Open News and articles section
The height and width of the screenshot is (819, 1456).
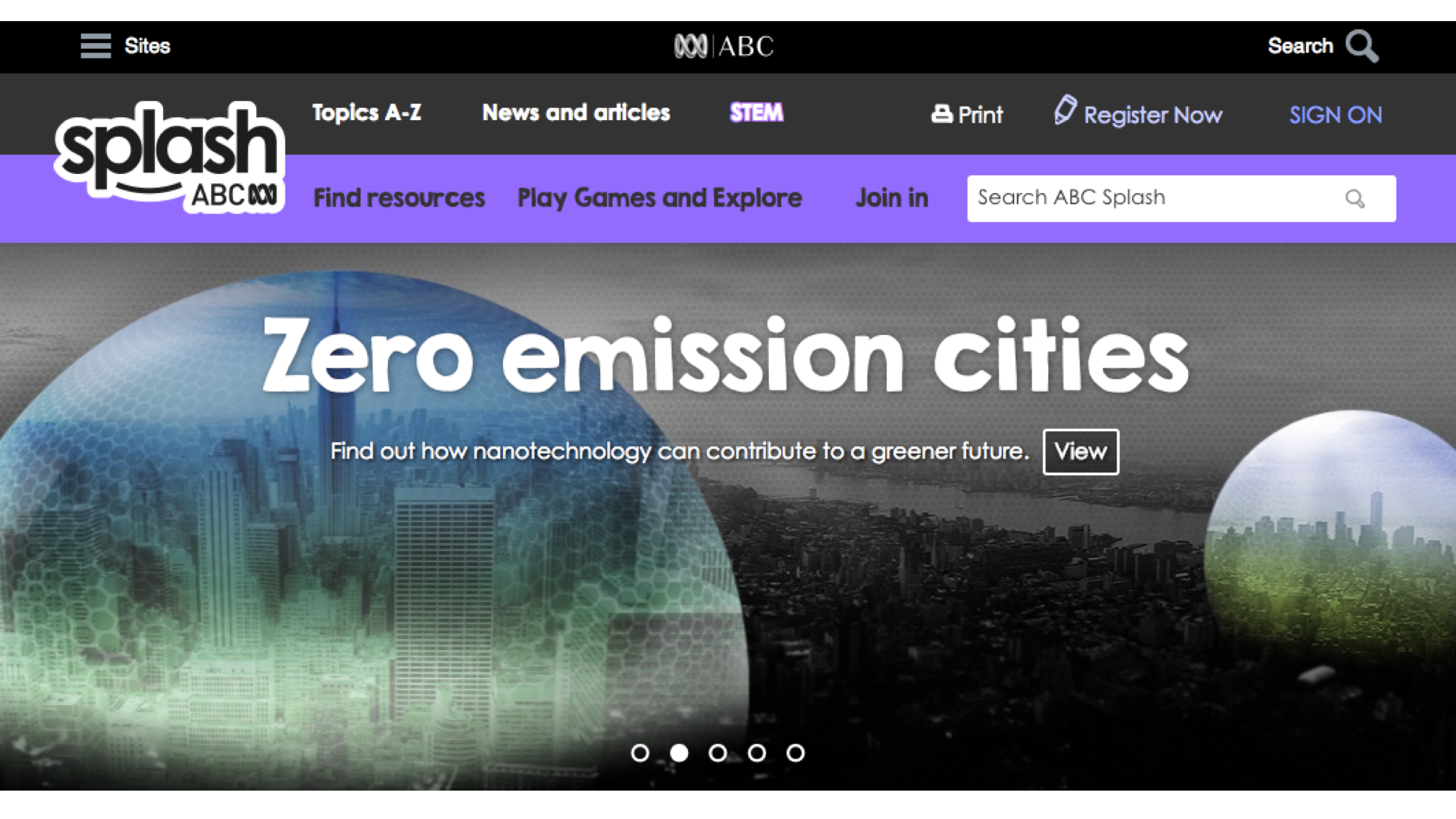coord(576,113)
